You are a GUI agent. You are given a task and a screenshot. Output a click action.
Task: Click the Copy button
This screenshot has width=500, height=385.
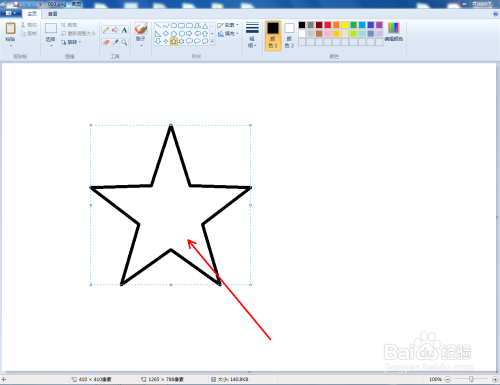point(29,33)
